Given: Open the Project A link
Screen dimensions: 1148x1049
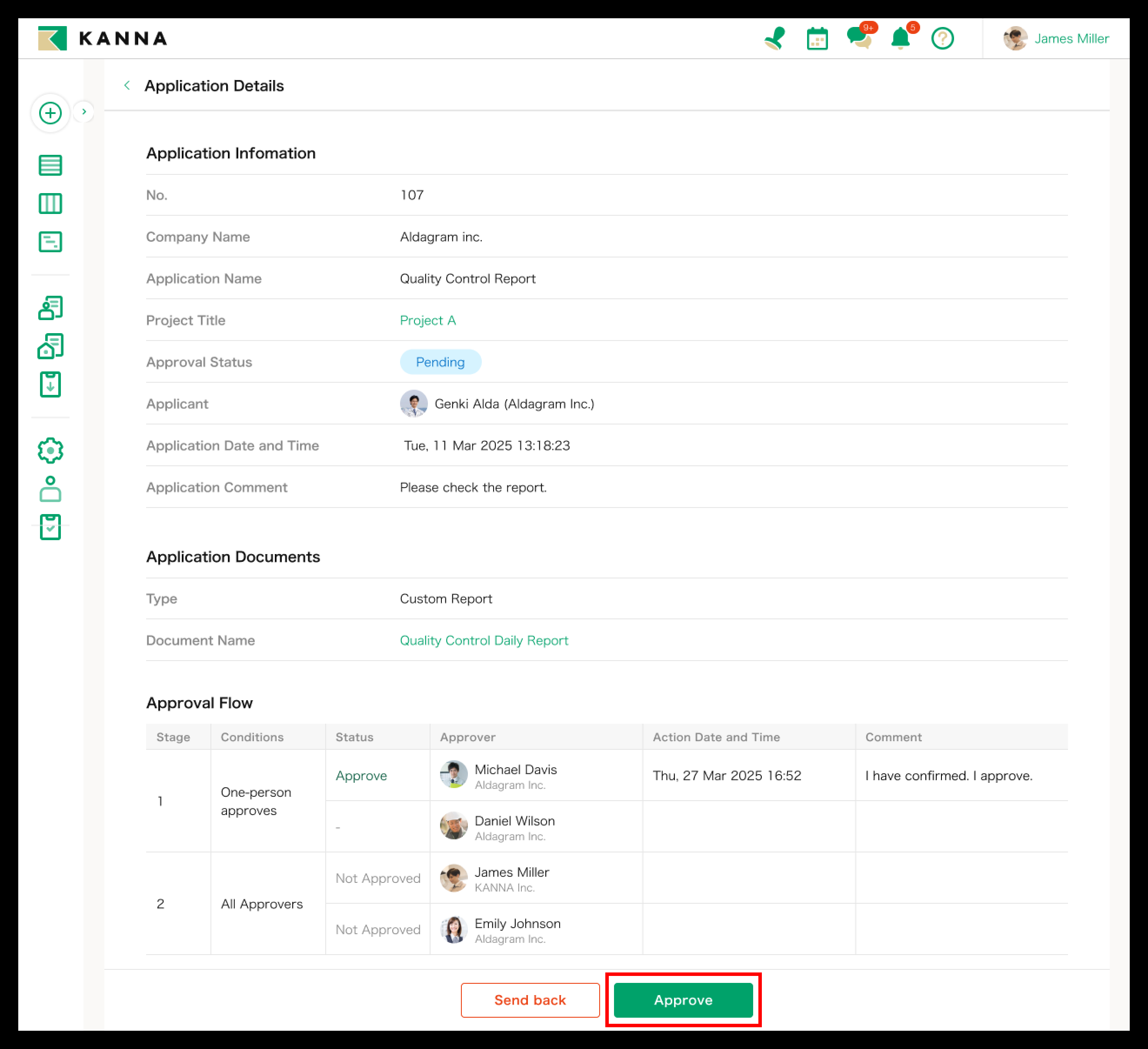Looking at the screenshot, I should [x=427, y=321].
